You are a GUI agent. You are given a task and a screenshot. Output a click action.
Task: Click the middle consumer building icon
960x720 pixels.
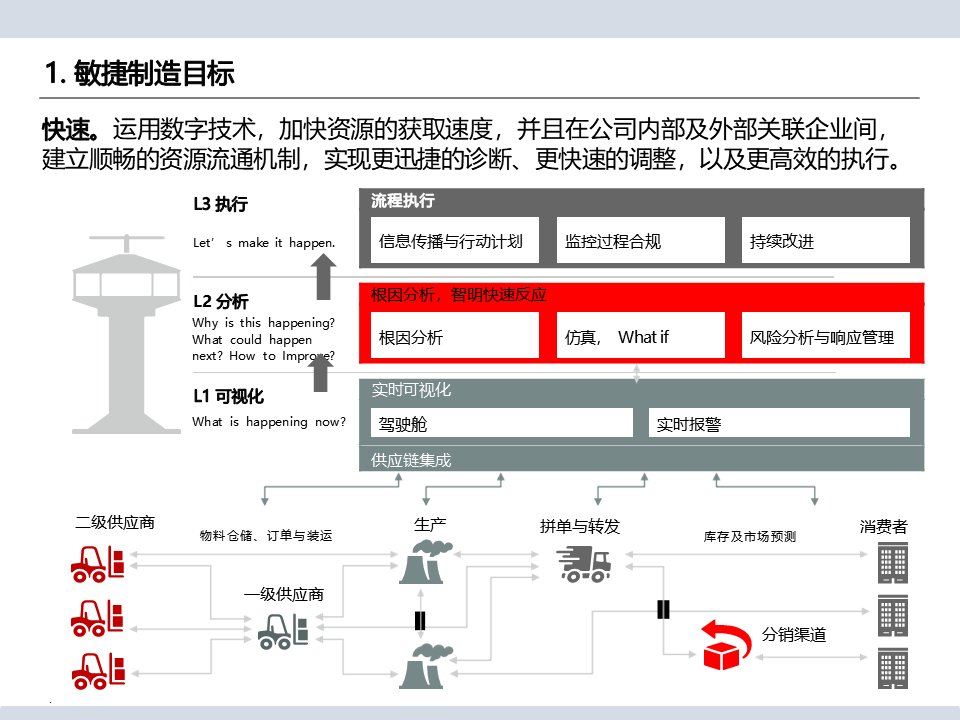893,616
